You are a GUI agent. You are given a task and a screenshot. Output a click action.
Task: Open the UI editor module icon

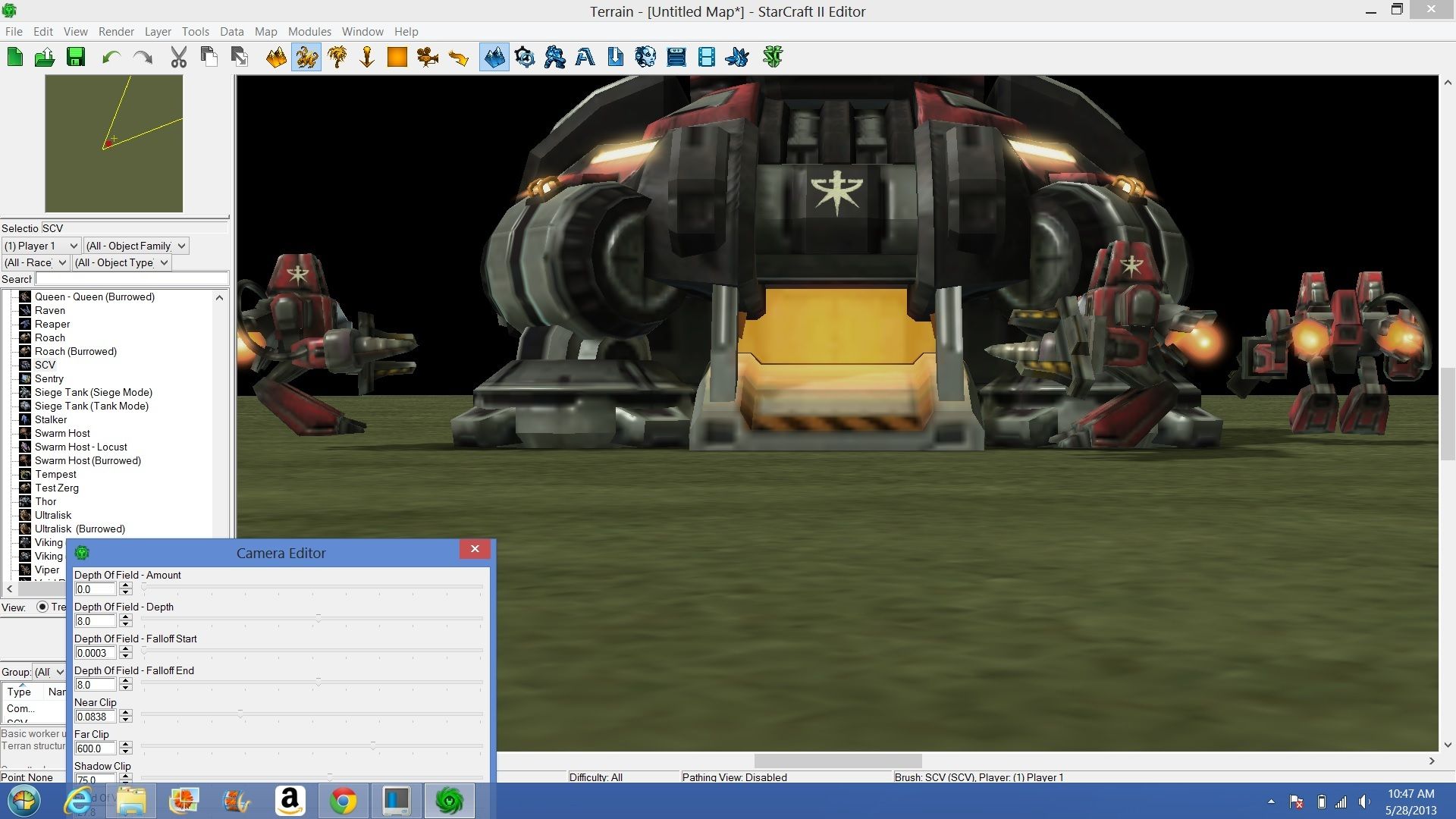point(676,57)
